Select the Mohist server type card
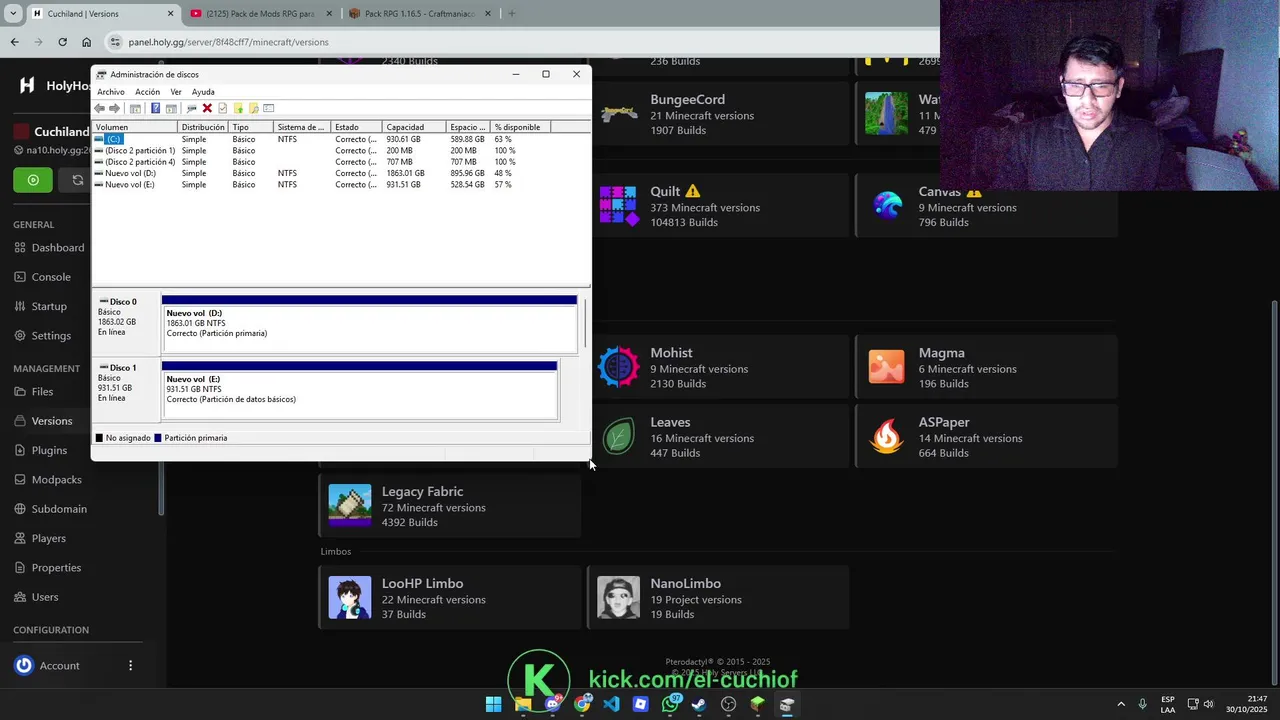Screen dimensions: 1280x720 pyautogui.click(x=719, y=367)
